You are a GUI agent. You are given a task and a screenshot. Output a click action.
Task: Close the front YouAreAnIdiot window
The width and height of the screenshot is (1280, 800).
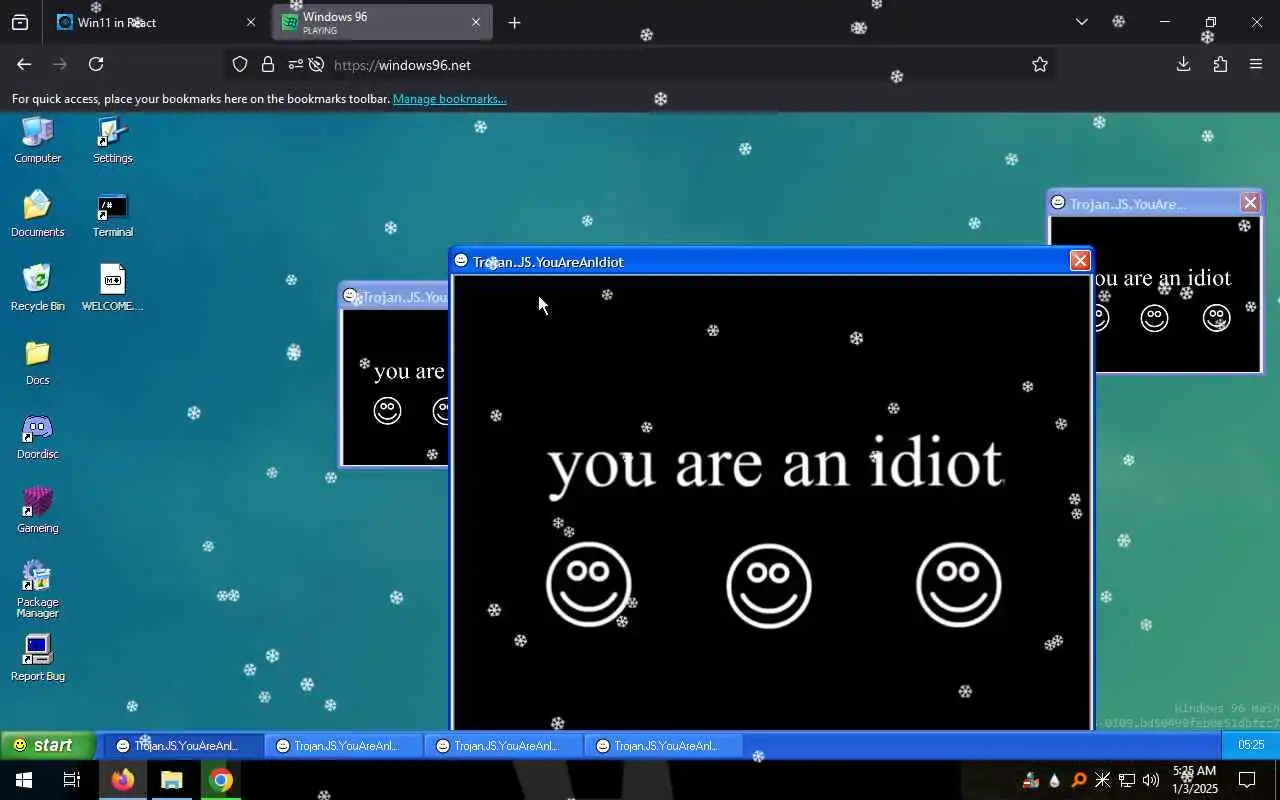click(x=1080, y=261)
